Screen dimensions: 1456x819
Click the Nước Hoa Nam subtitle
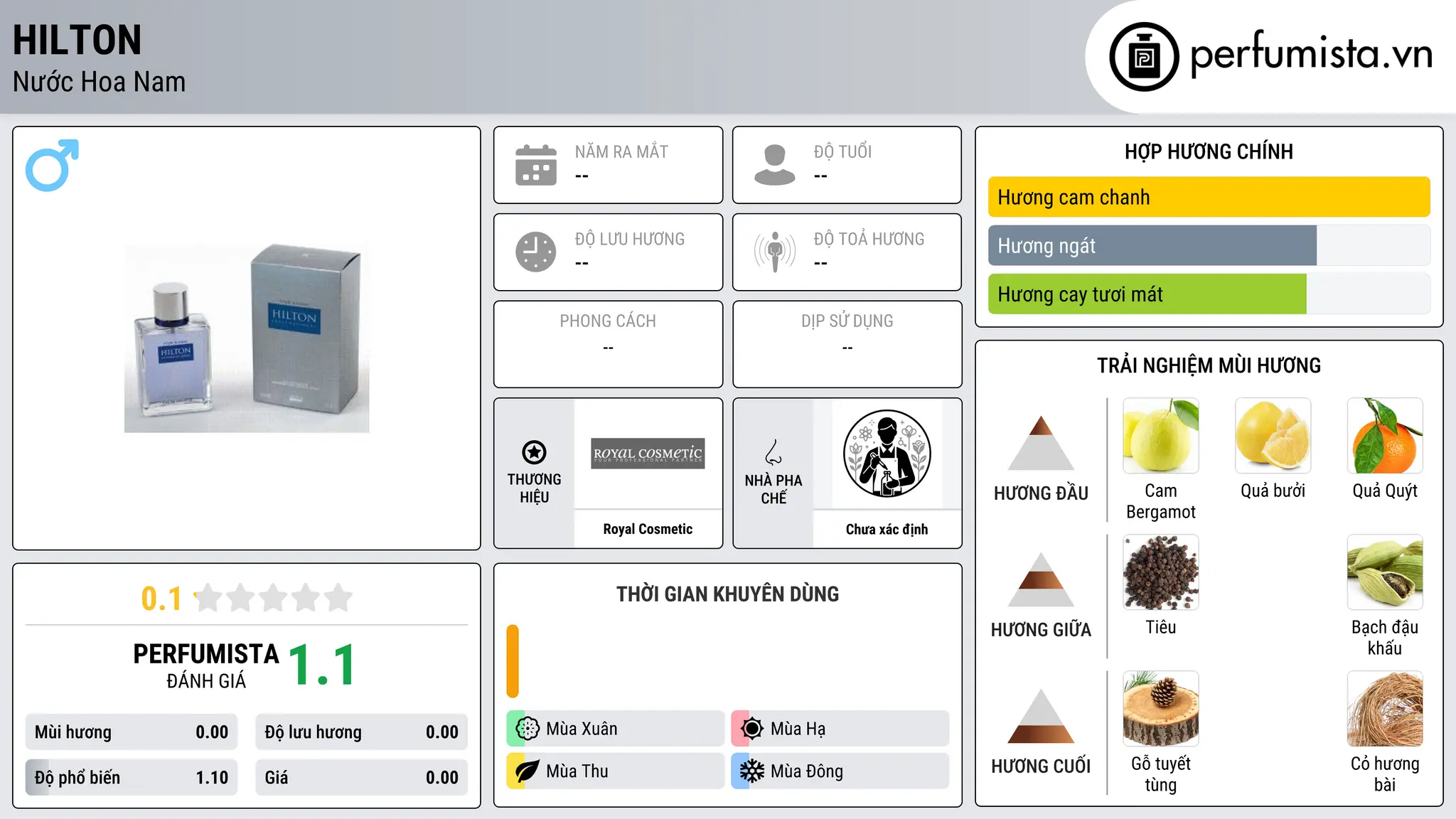(x=99, y=82)
